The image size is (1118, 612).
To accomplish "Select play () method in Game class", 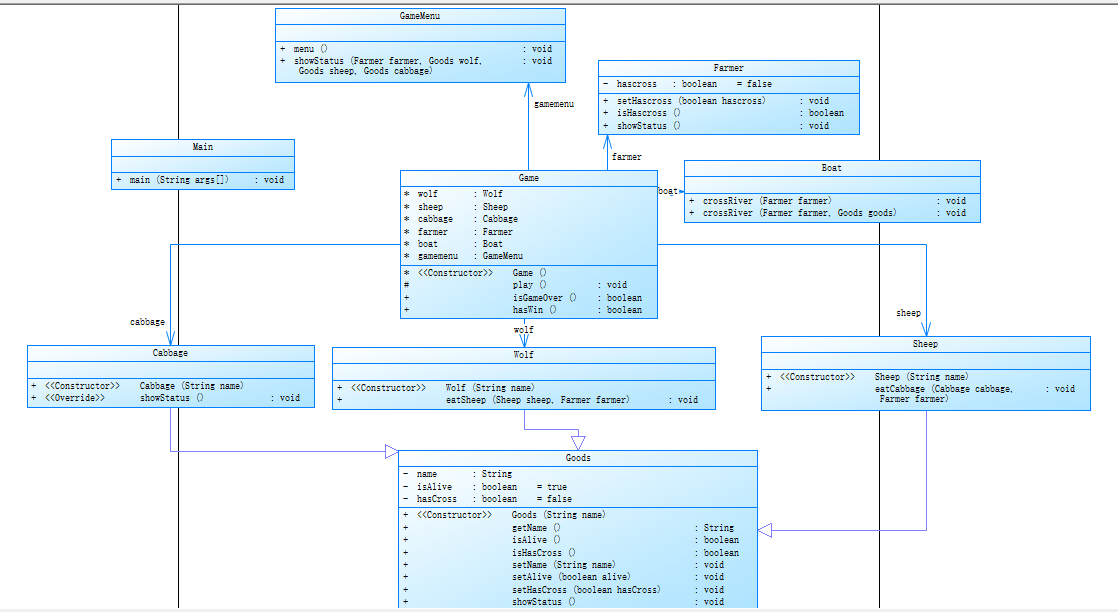I will (x=516, y=285).
